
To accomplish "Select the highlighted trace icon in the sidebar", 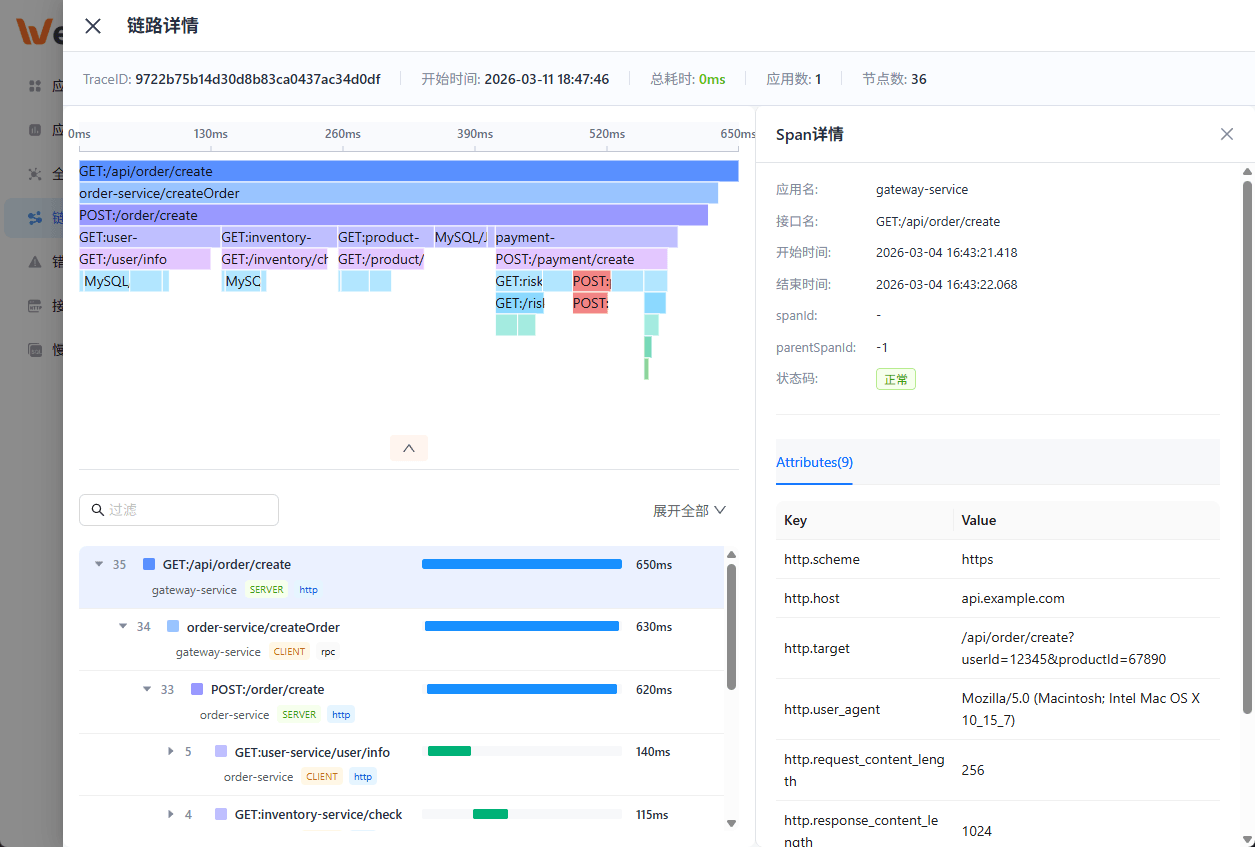I will pyautogui.click(x=35, y=218).
